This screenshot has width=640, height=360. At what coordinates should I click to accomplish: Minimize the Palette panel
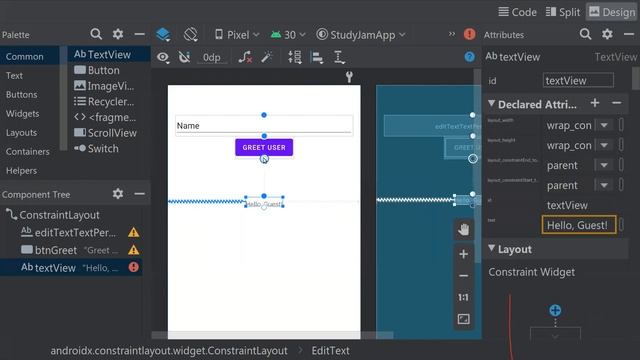(x=140, y=34)
